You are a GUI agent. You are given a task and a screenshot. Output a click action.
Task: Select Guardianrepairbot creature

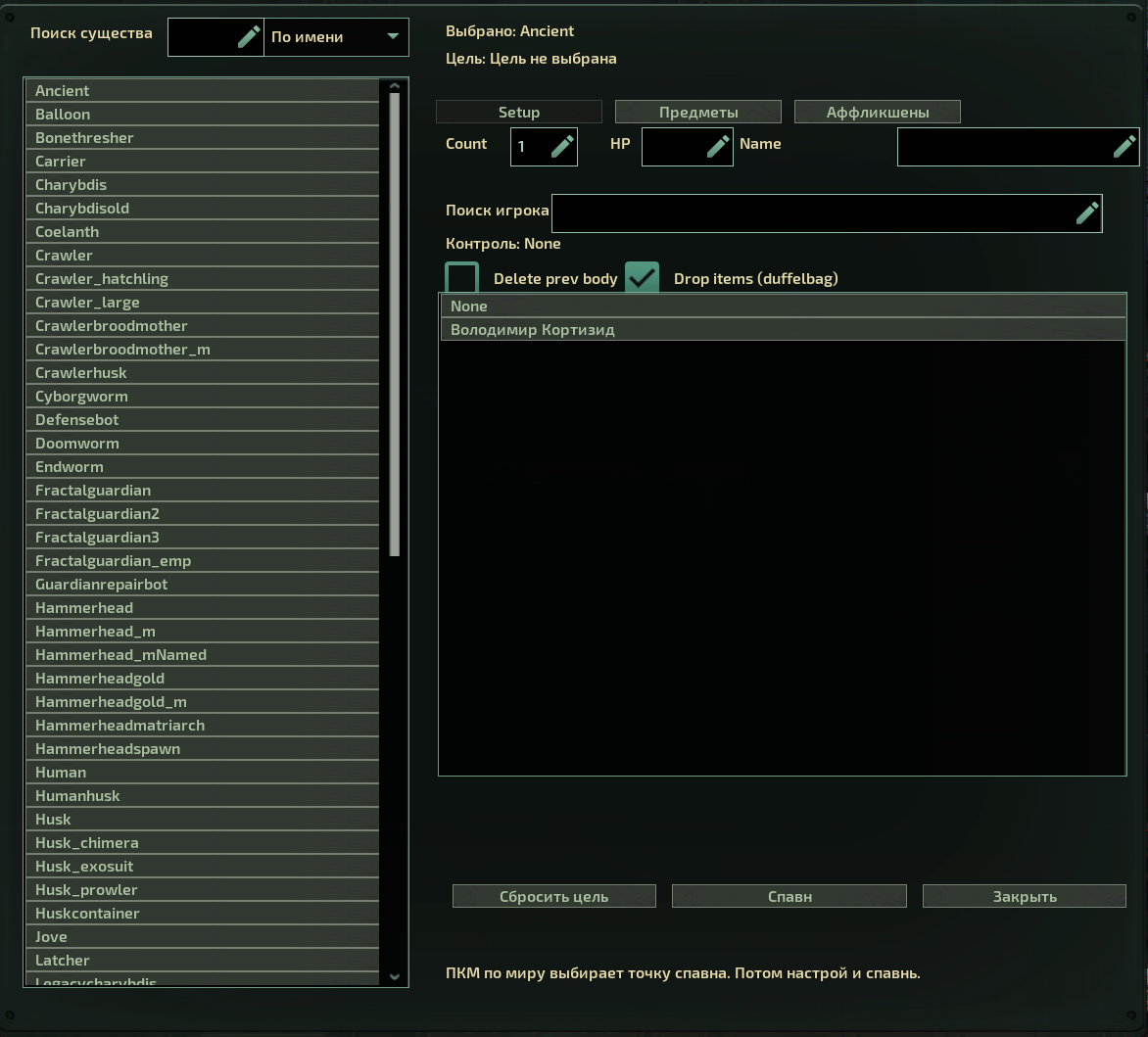tap(203, 584)
